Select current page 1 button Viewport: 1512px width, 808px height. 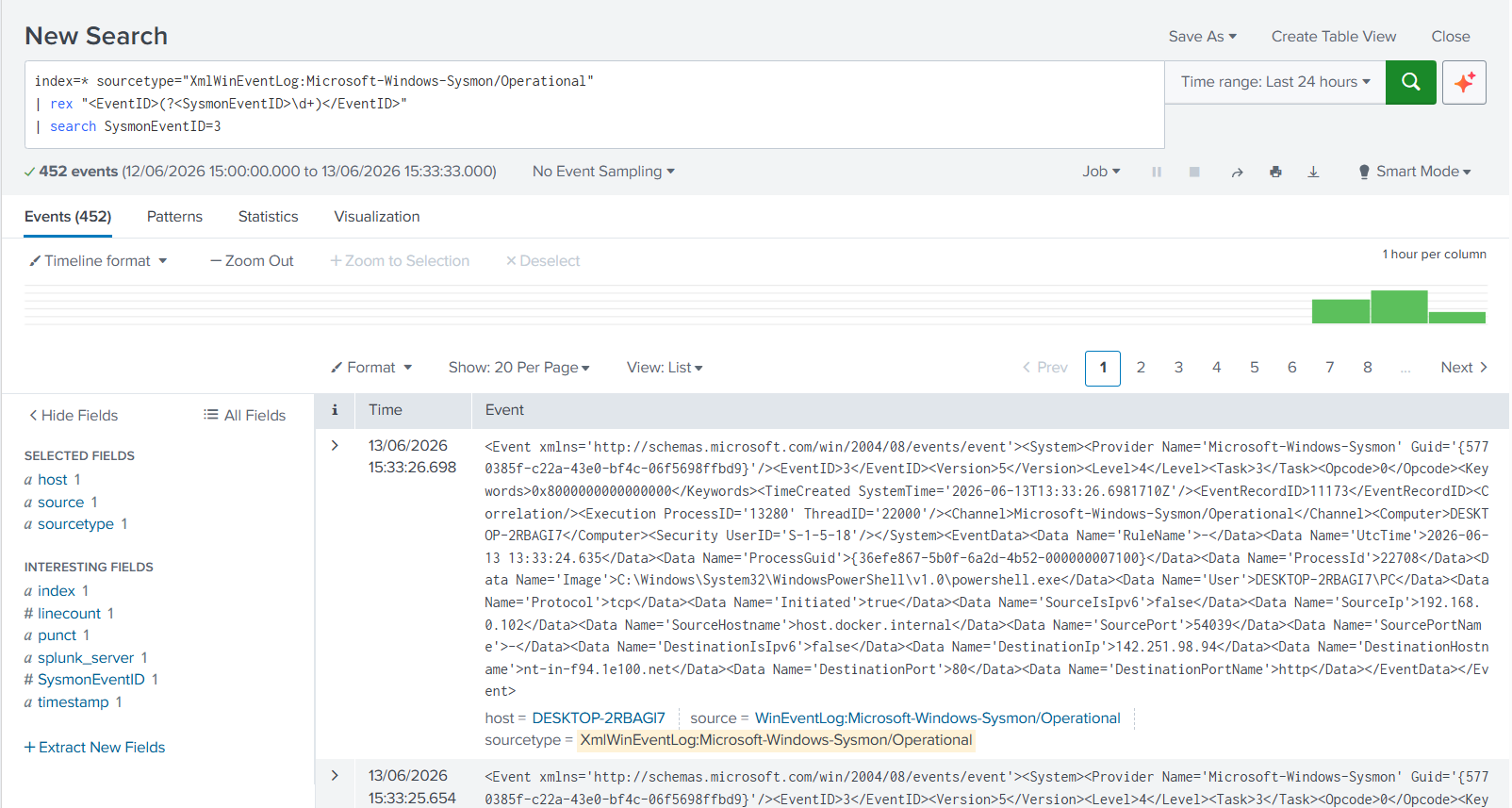click(x=1103, y=369)
